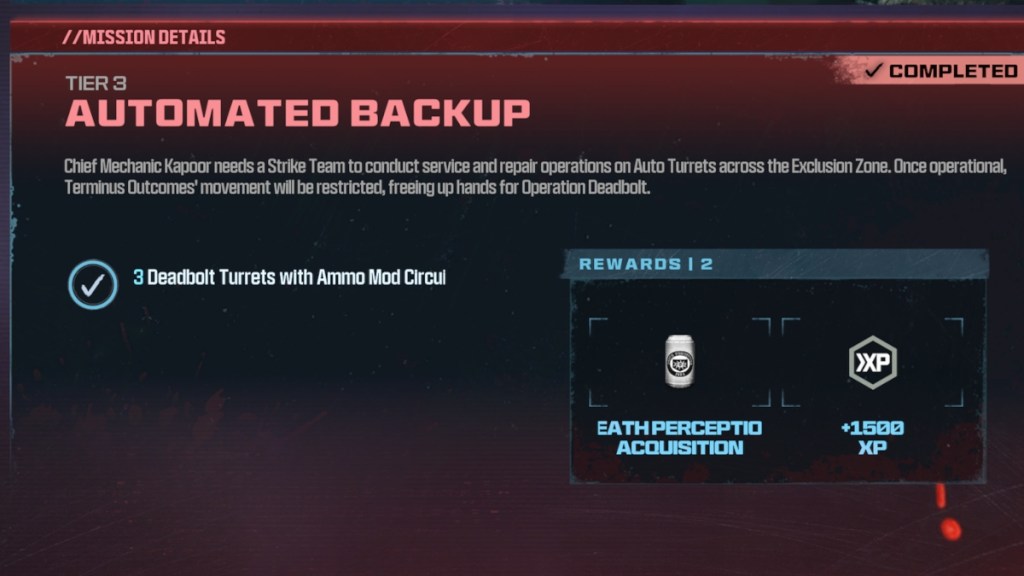Click the Death Perception soda can icon
Image resolution: width=1024 pixels, height=576 pixels.
click(x=679, y=361)
